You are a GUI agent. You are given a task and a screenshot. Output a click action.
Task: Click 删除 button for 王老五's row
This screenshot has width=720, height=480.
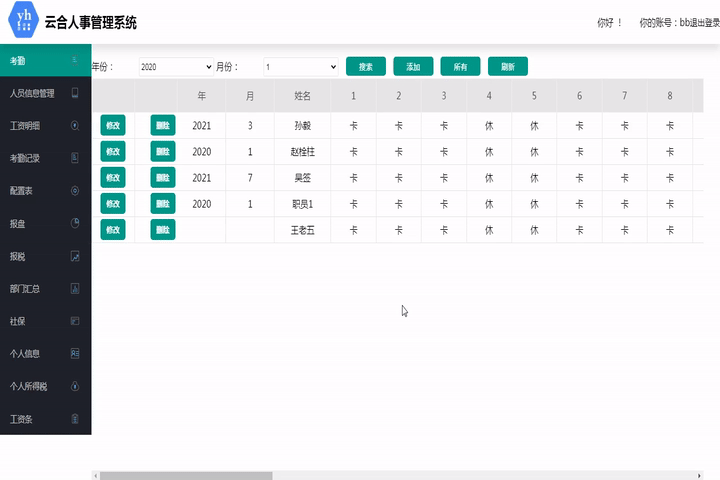(163, 230)
